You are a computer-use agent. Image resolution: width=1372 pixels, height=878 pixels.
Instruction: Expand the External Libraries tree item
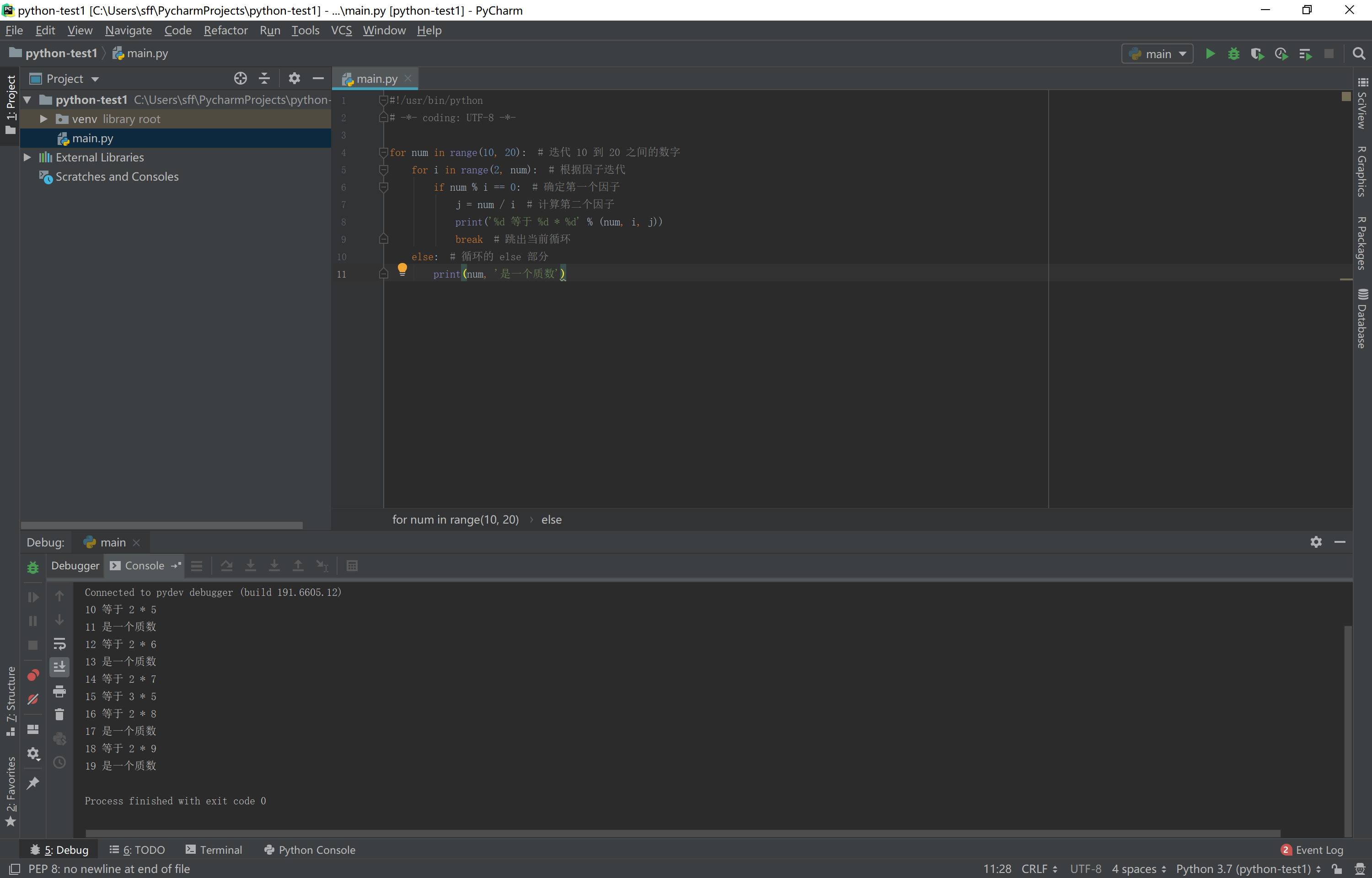click(x=27, y=157)
